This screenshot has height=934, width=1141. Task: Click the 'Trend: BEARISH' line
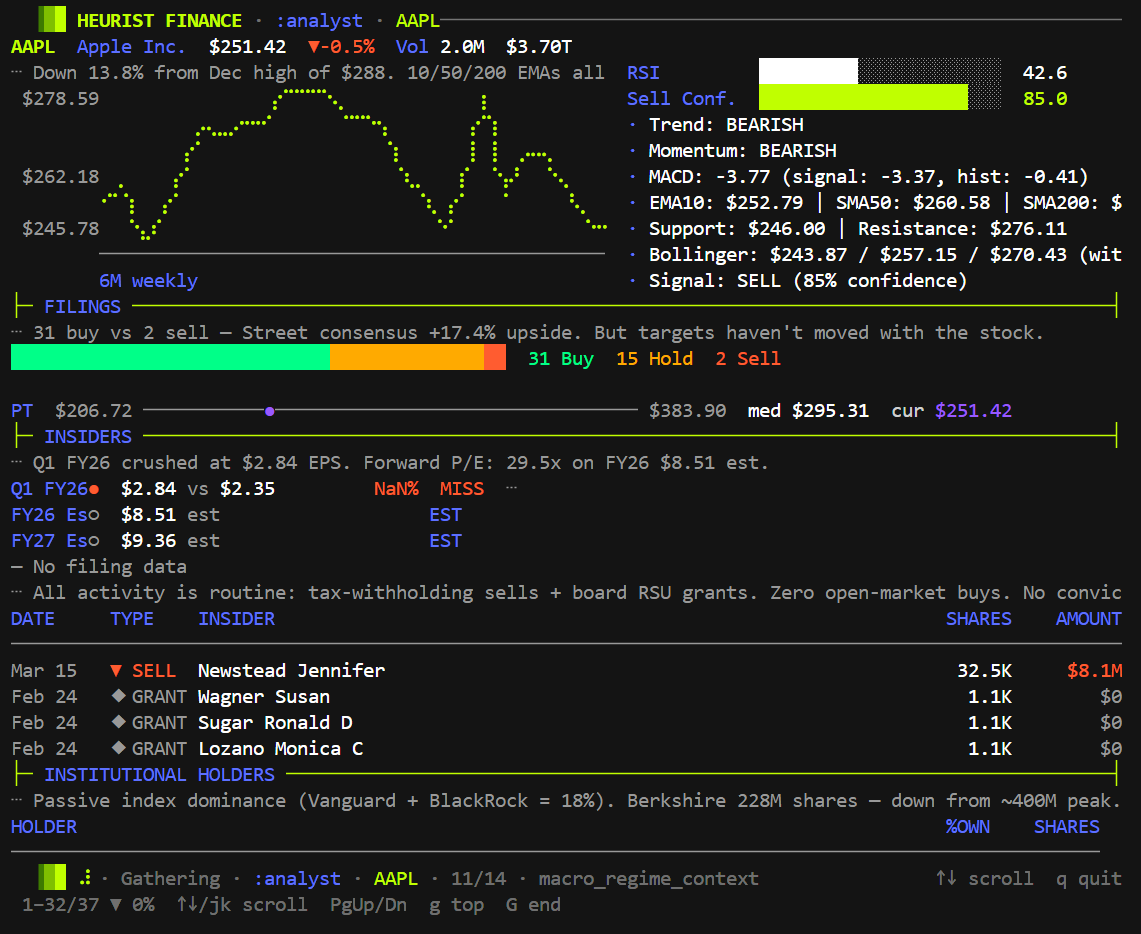[x=726, y=124]
